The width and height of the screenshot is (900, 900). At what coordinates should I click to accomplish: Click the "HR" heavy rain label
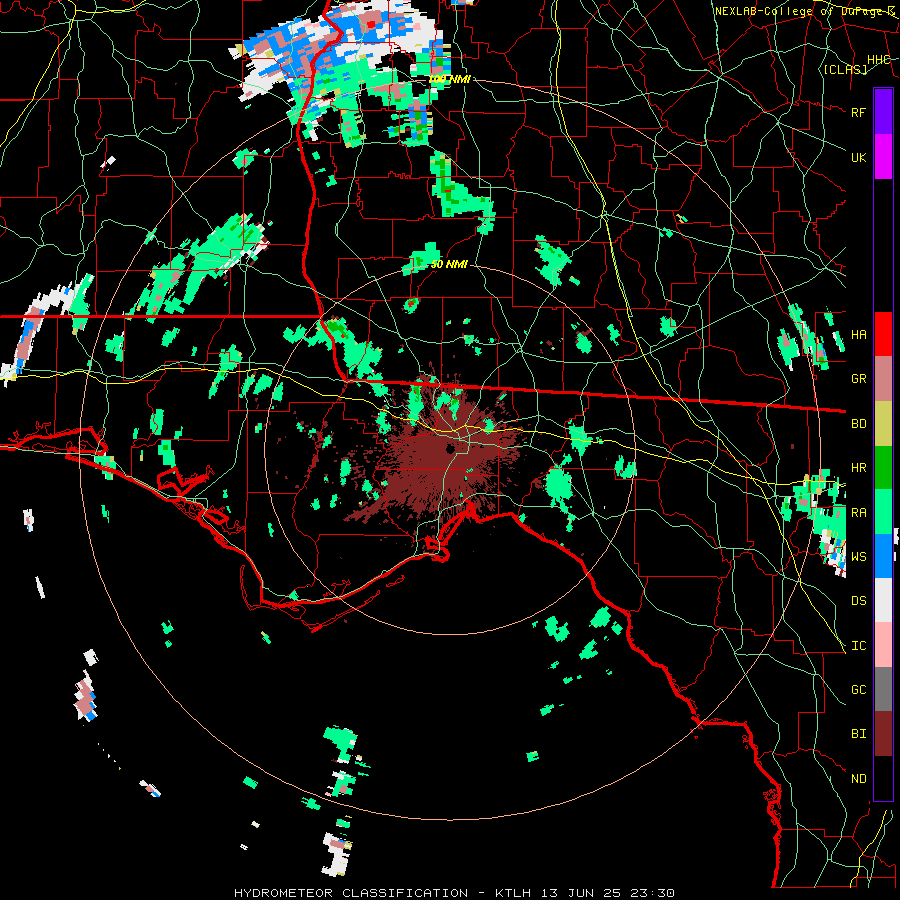coord(858,468)
